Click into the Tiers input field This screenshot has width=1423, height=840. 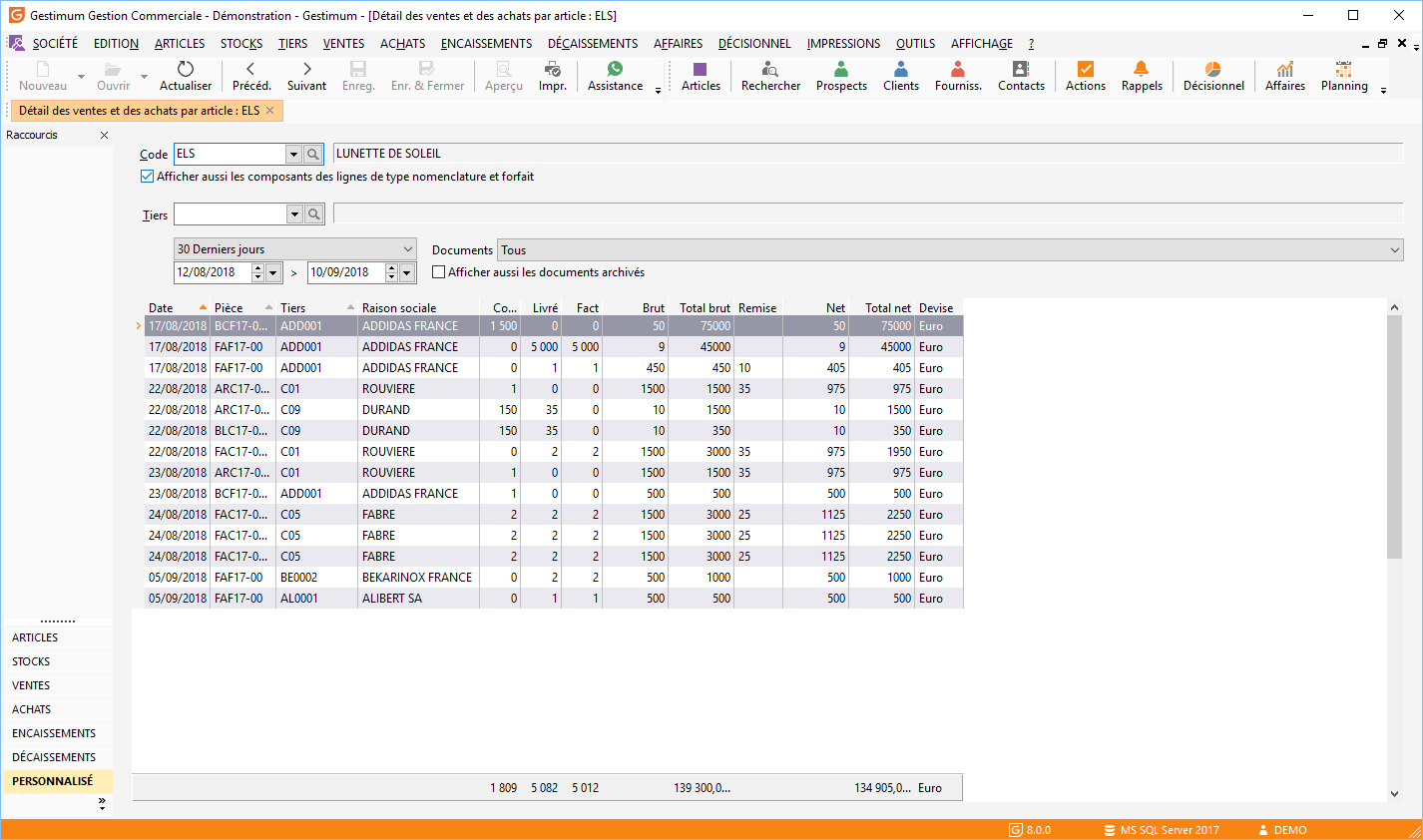pyautogui.click(x=230, y=214)
